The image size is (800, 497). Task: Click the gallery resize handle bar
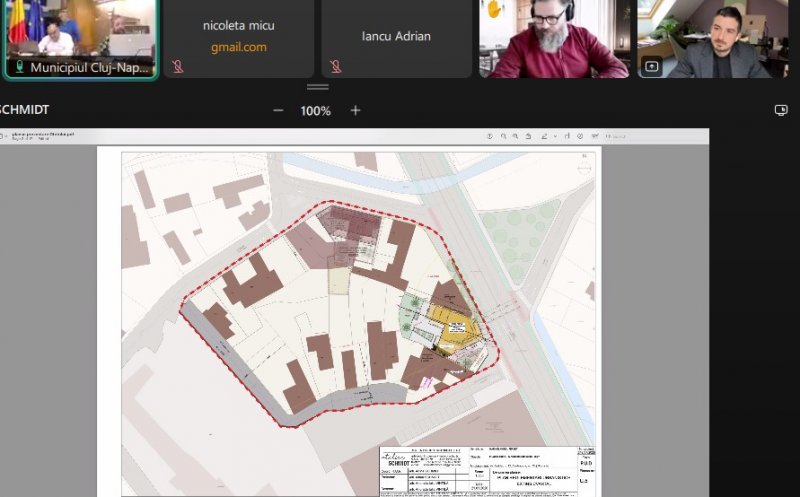click(x=318, y=87)
